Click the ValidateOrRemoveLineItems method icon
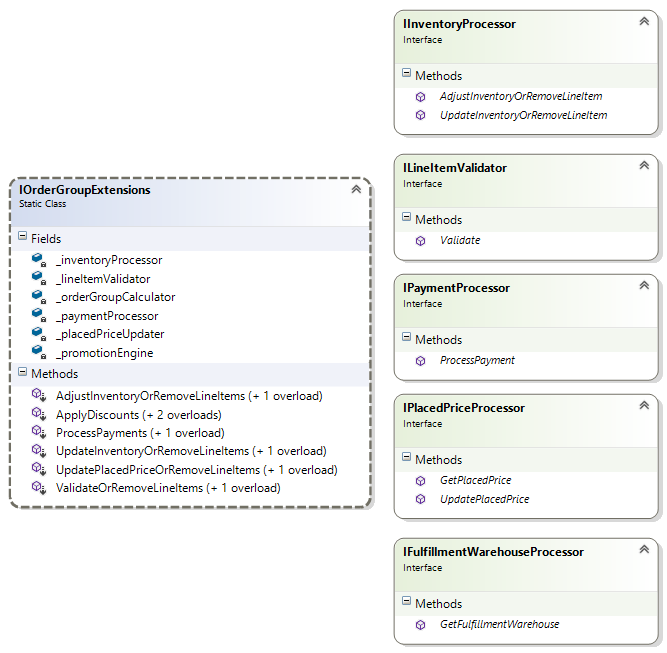Viewport: 667px width, 653px height. tap(39, 488)
